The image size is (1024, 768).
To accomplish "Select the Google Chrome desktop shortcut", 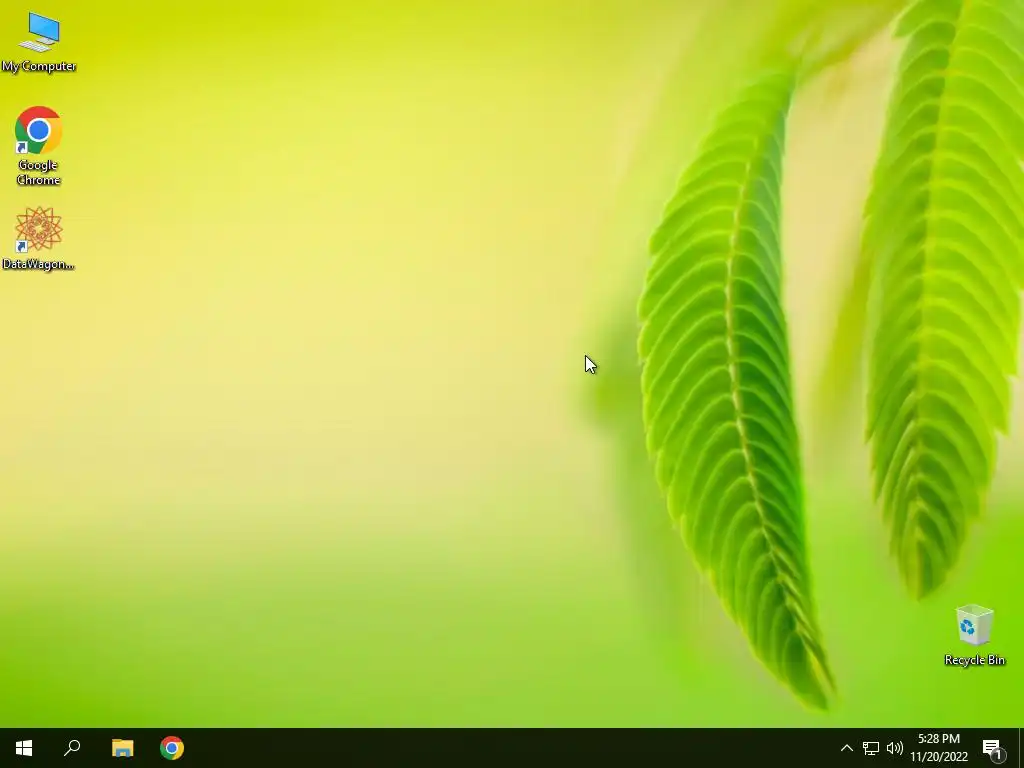I will (39, 145).
